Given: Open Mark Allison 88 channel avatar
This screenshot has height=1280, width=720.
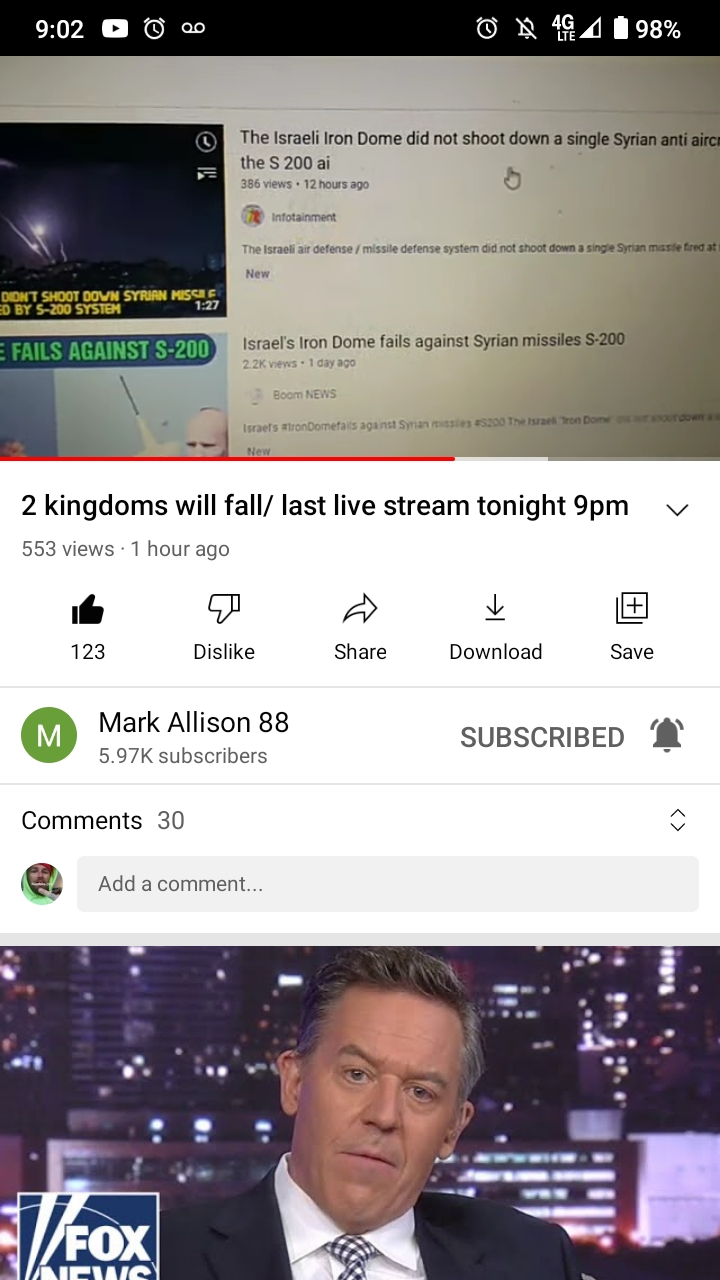Looking at the screenshot, I should [49, 735].
